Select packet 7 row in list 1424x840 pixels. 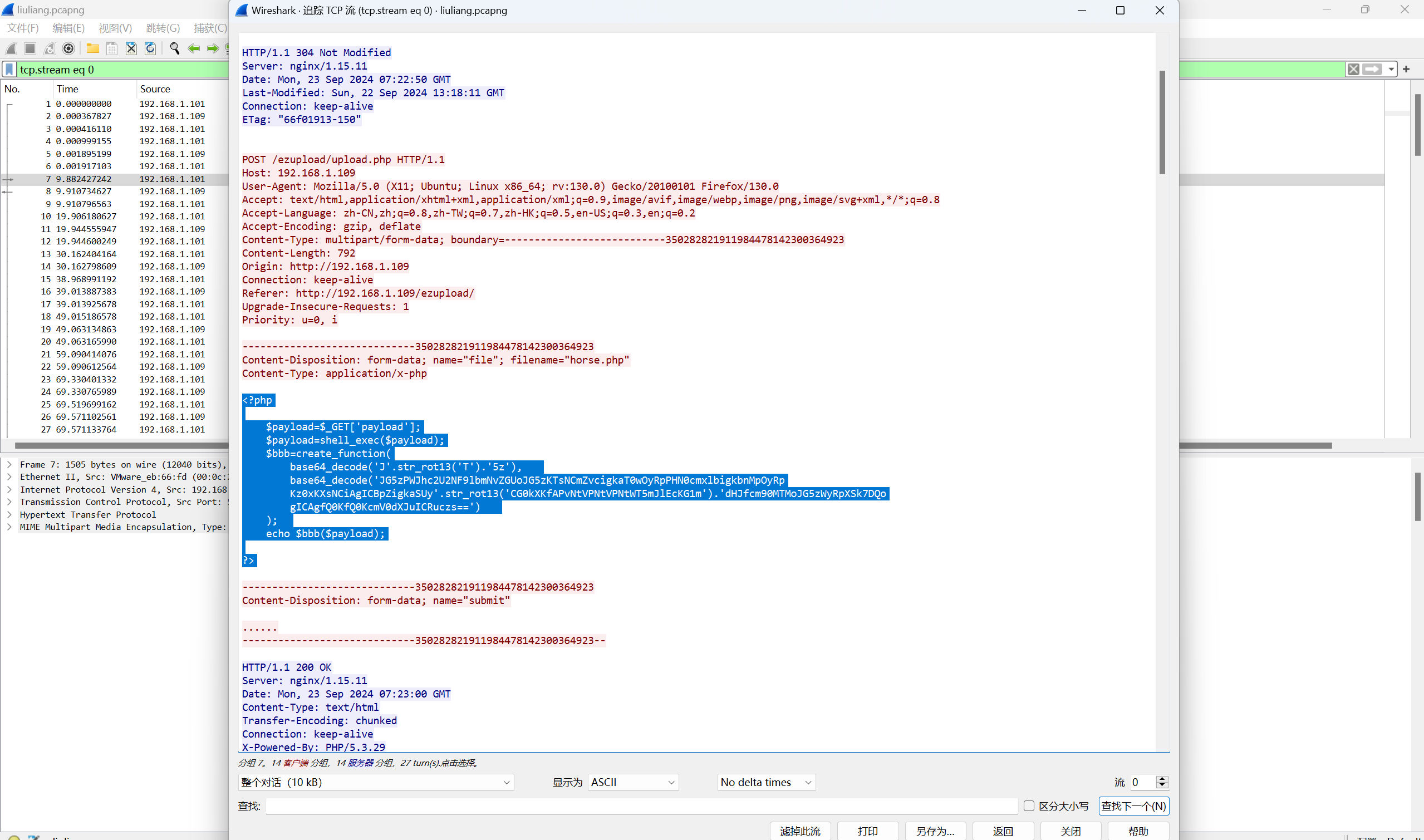tap(115, 179)
